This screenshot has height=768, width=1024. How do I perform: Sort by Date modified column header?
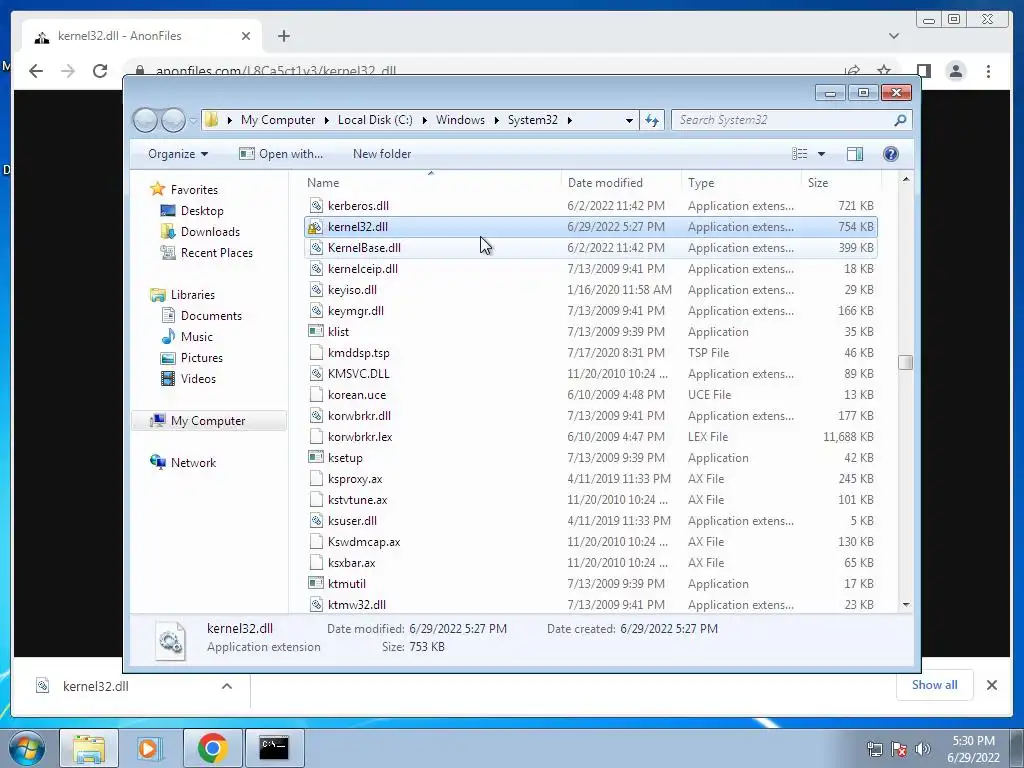coord(620,183)
